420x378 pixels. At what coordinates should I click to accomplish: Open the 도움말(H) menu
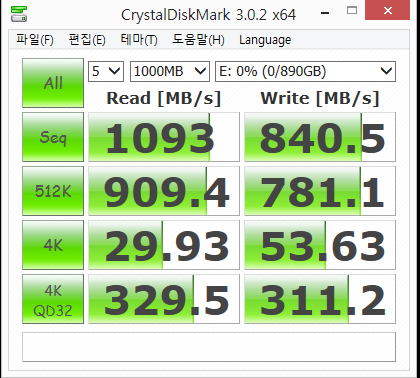click(198, 40)
